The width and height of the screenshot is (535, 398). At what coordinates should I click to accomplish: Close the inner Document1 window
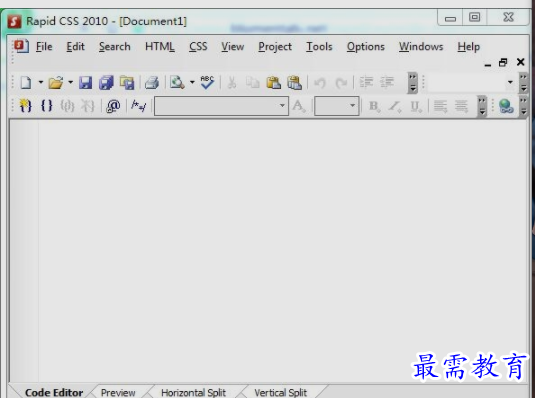coord(520,62)
